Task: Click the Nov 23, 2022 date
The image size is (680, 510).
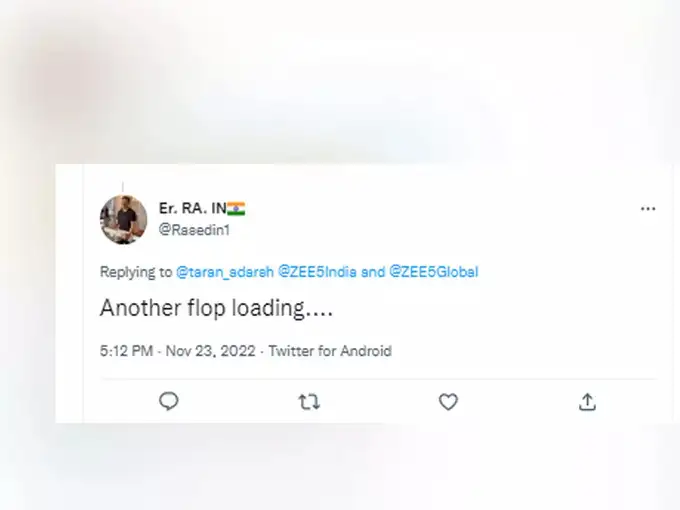Action: tap(212, 351)
